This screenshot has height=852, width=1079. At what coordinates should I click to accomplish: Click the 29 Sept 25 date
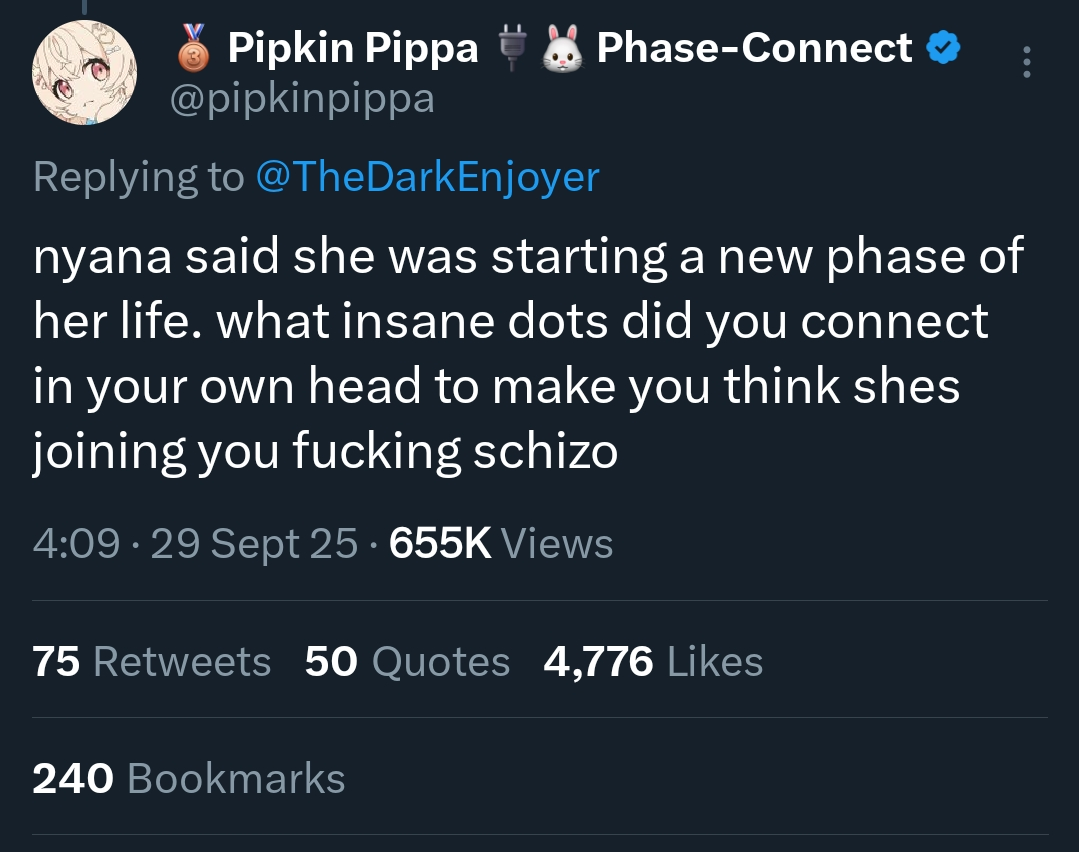click(x=254, y=543)
